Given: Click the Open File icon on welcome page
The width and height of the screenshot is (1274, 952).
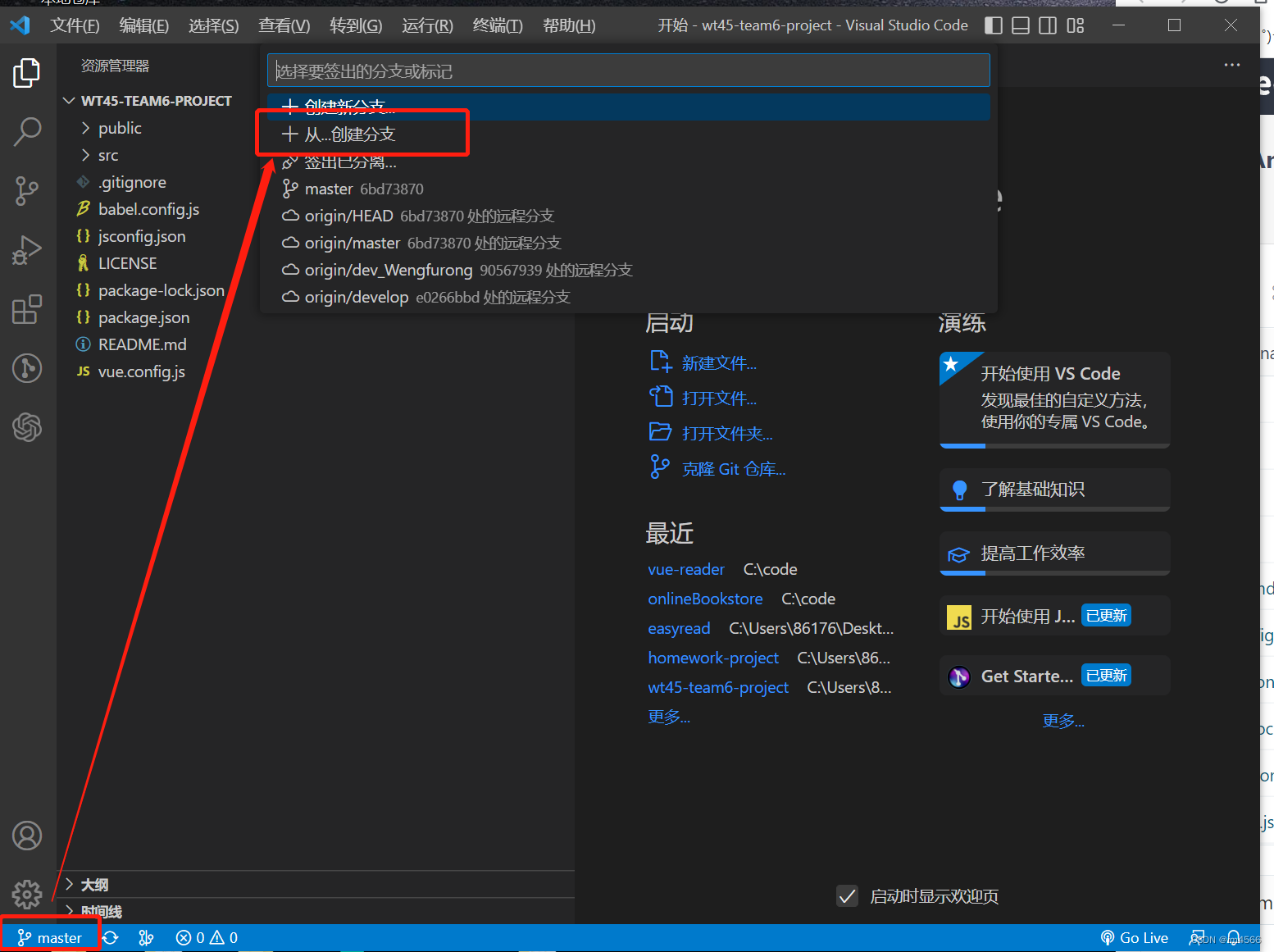Looking at the screenshot, I should point(661,397).
